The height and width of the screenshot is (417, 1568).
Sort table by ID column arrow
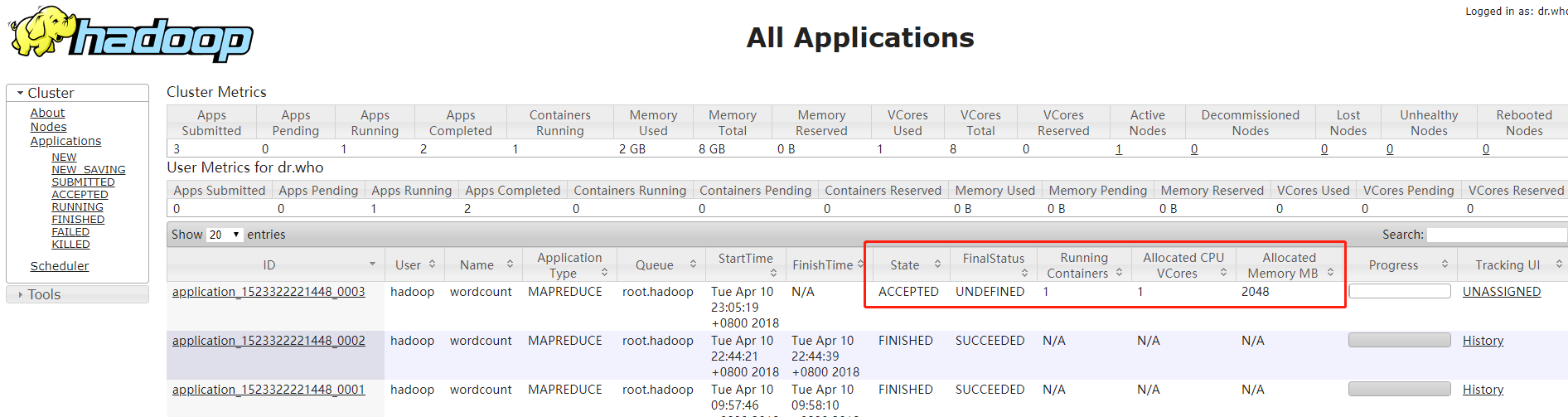[372, 264]
